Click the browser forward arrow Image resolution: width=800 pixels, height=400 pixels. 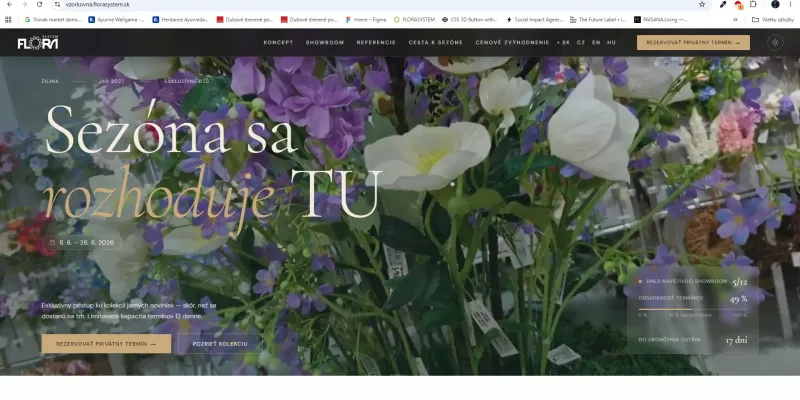click(24, 5)
